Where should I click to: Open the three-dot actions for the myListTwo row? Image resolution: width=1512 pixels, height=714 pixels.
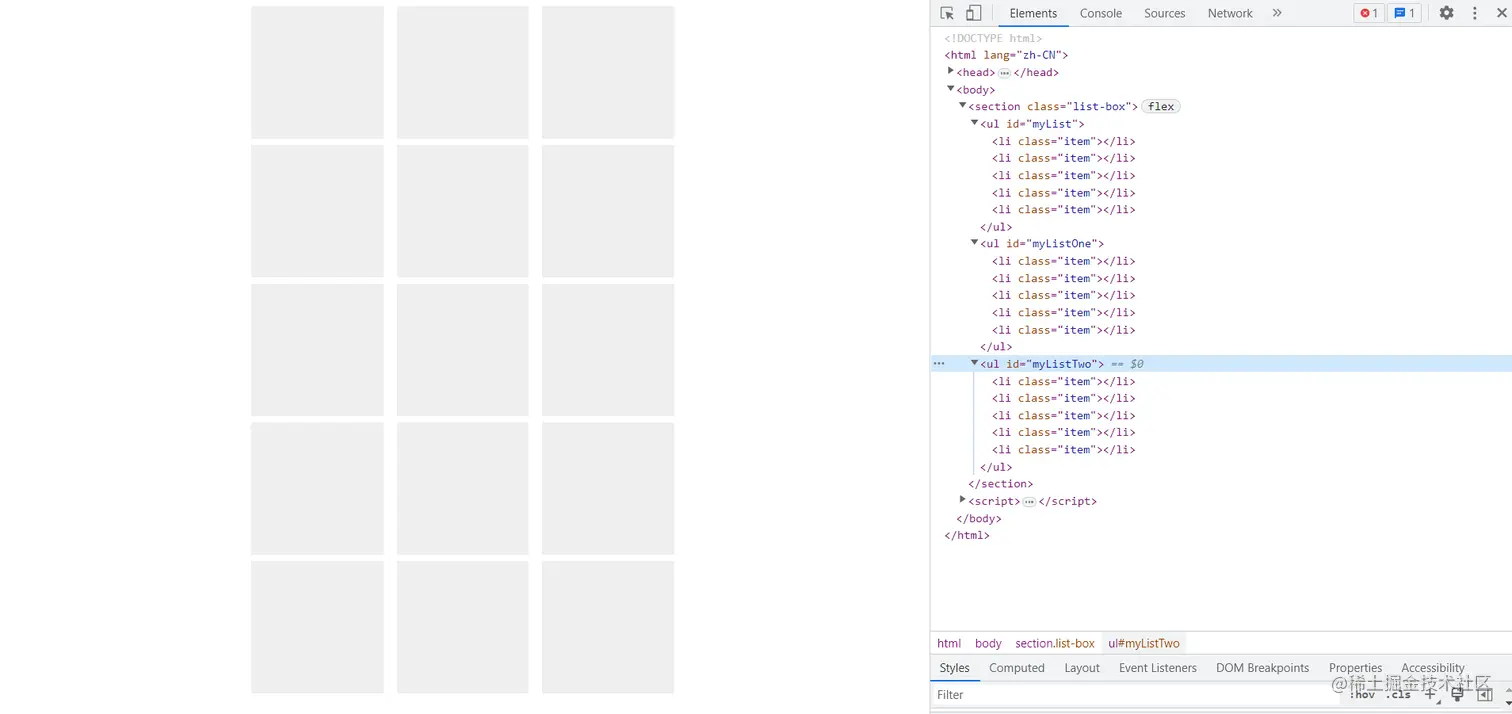coord(939,364)
